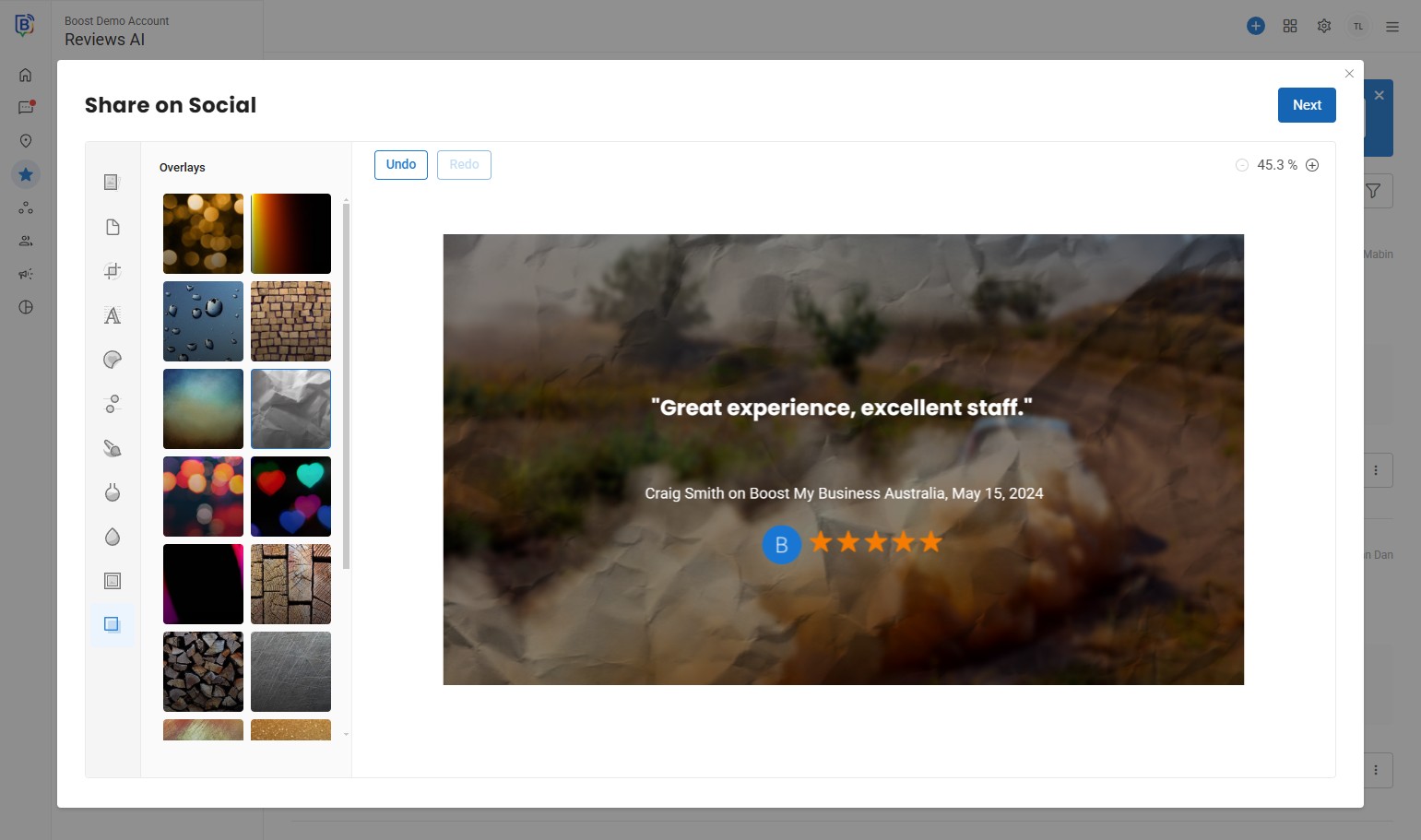Click the Next button
The height and width of the screenshot is (840, 1421).
[x=1306, y=105]
